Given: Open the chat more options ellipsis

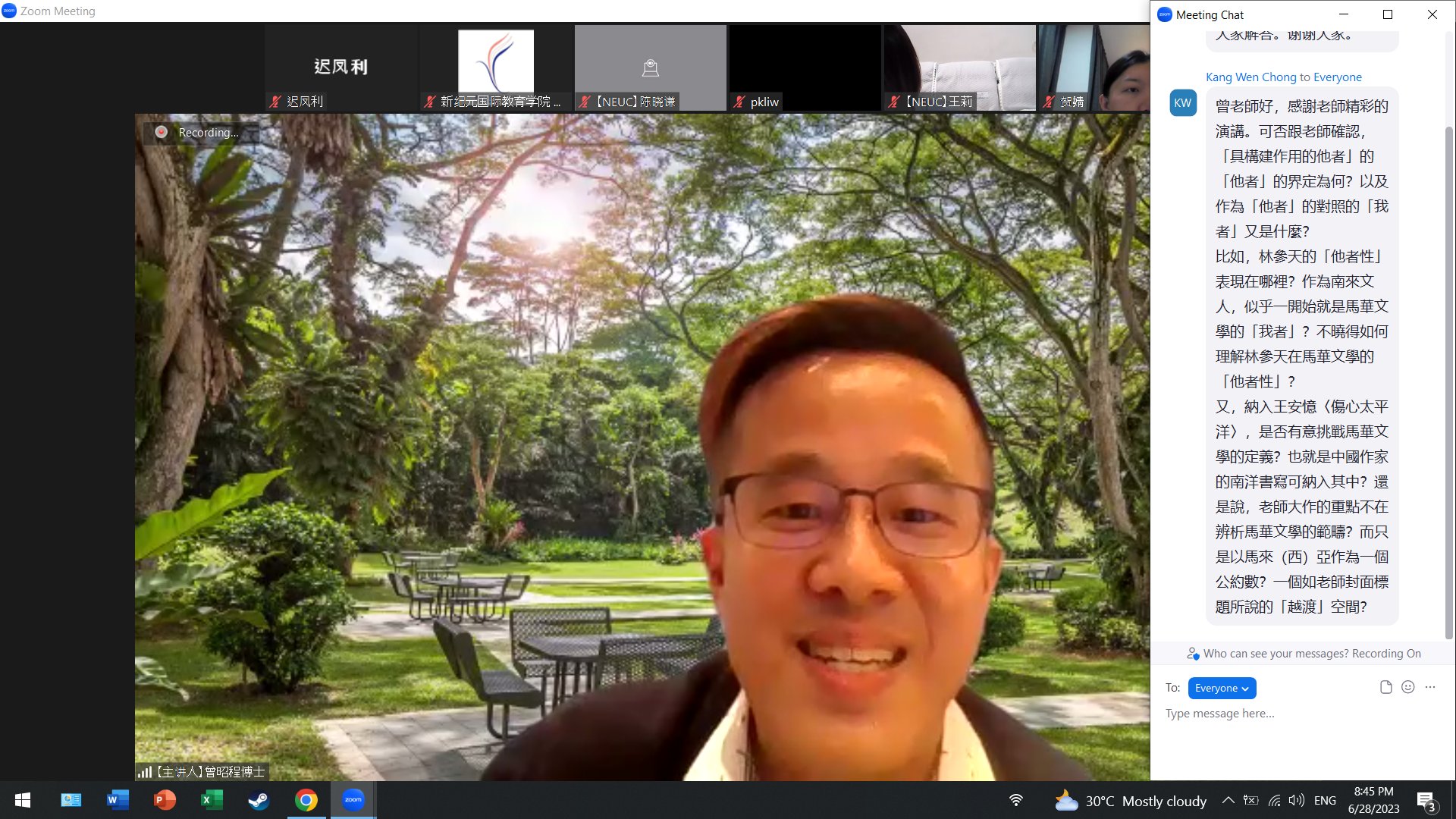Looking at the screenshot, I should tap(1430, 687).
